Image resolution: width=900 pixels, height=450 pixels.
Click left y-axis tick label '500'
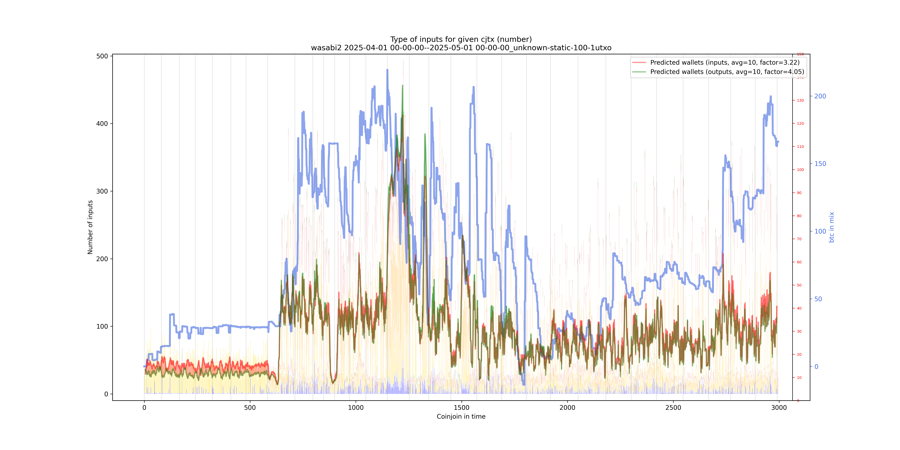point(102,56)
